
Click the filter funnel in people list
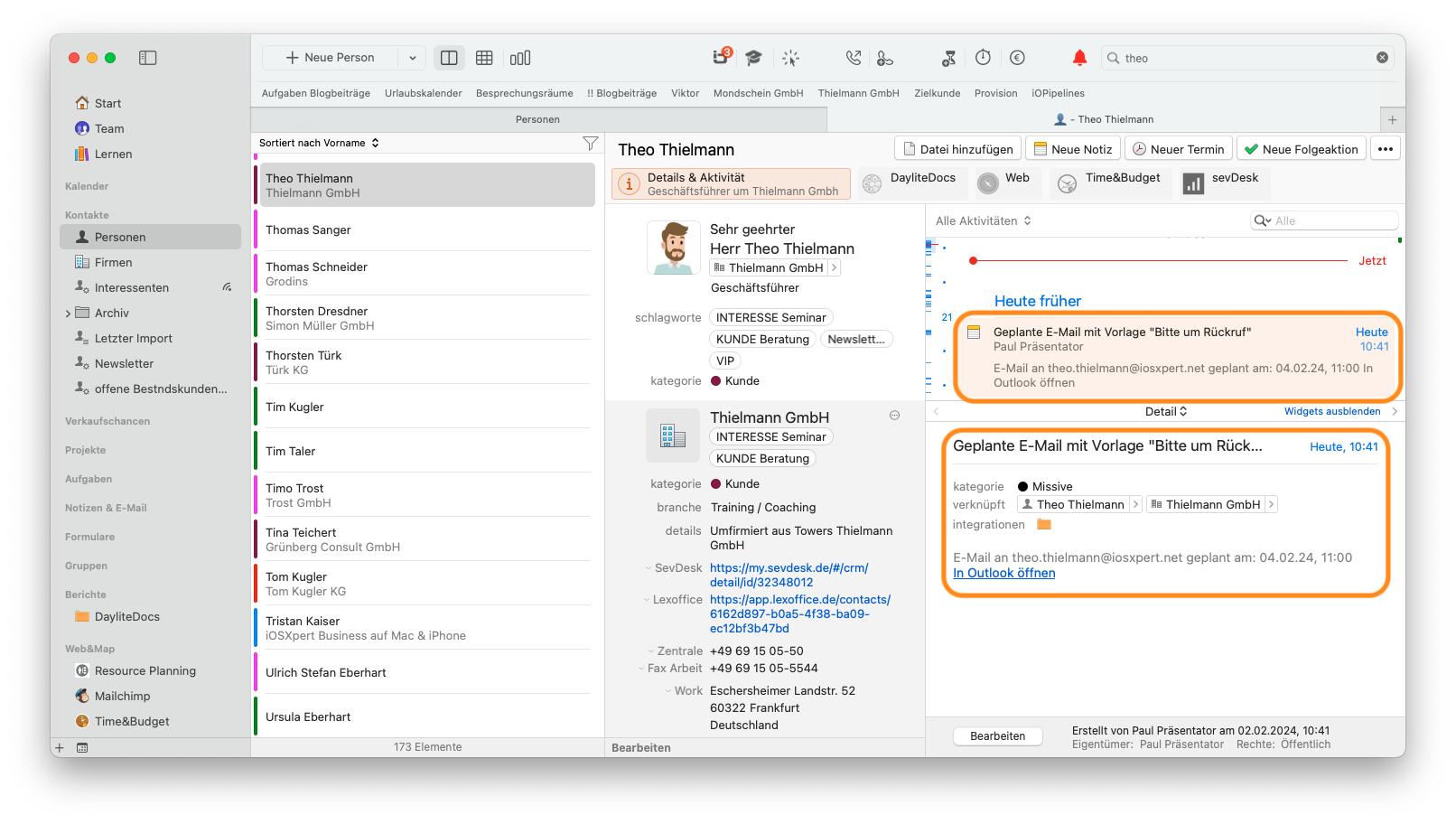click(590, 143)
